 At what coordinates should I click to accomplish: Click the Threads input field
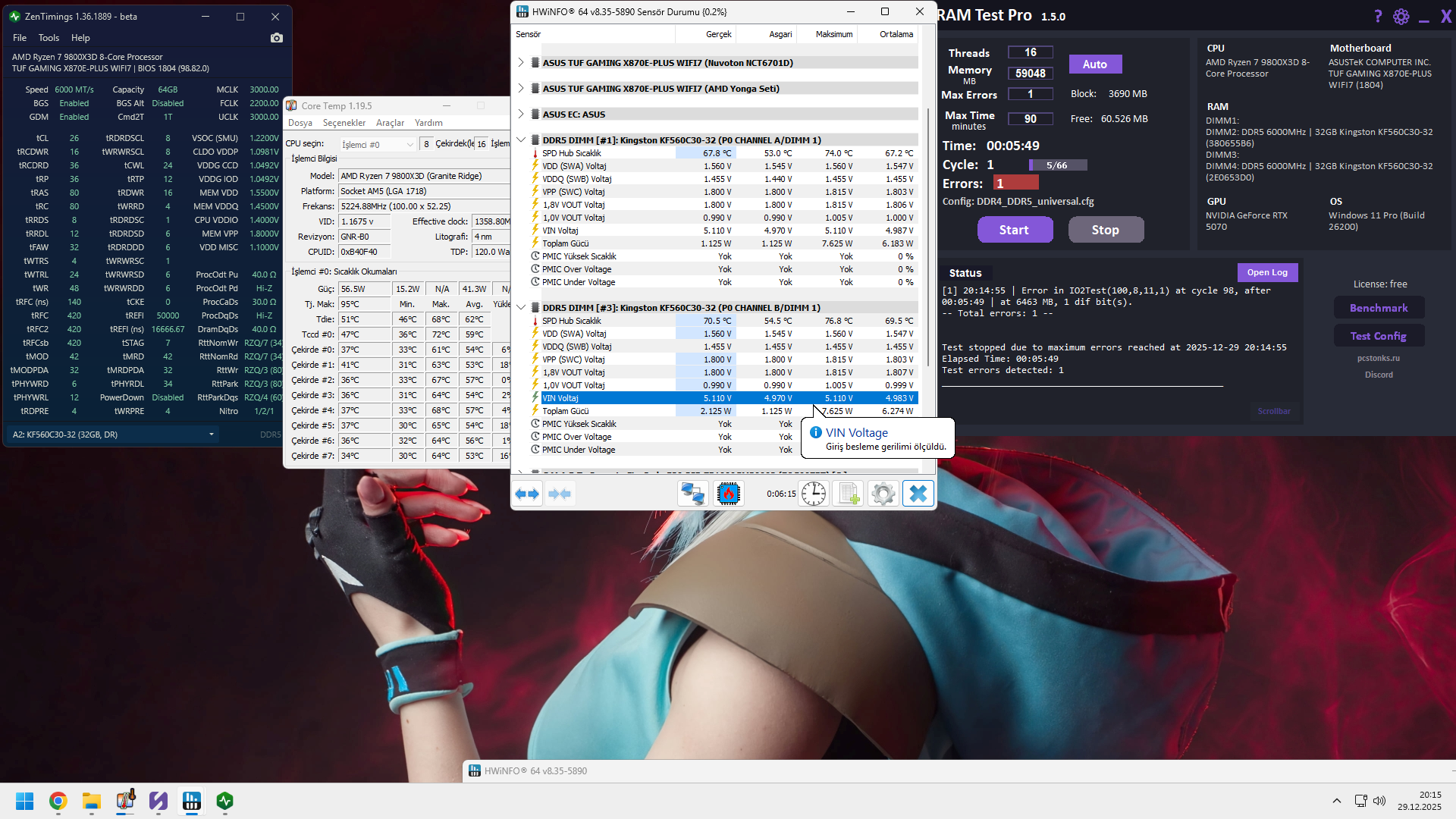click(1031, 52)
